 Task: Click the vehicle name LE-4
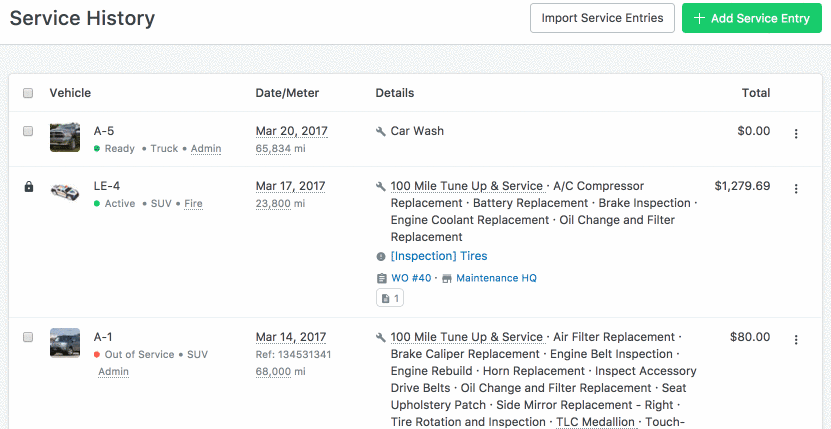107,186
